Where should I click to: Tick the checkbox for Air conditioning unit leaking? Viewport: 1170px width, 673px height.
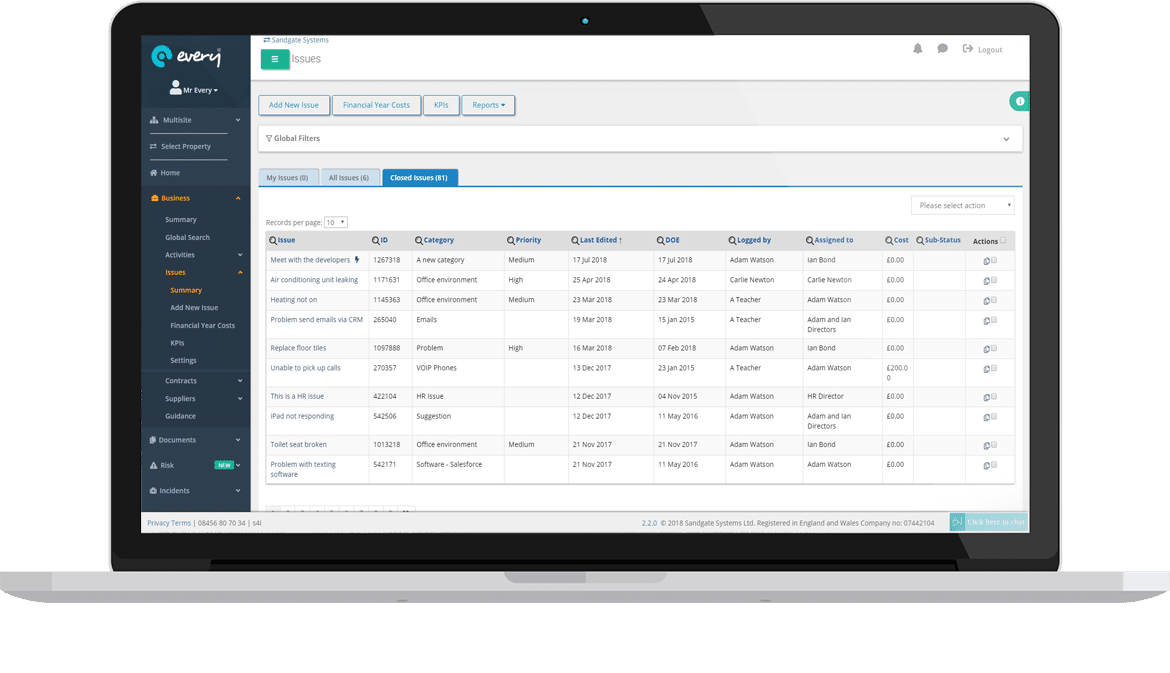pyautogui.click(x=994, y=280)
